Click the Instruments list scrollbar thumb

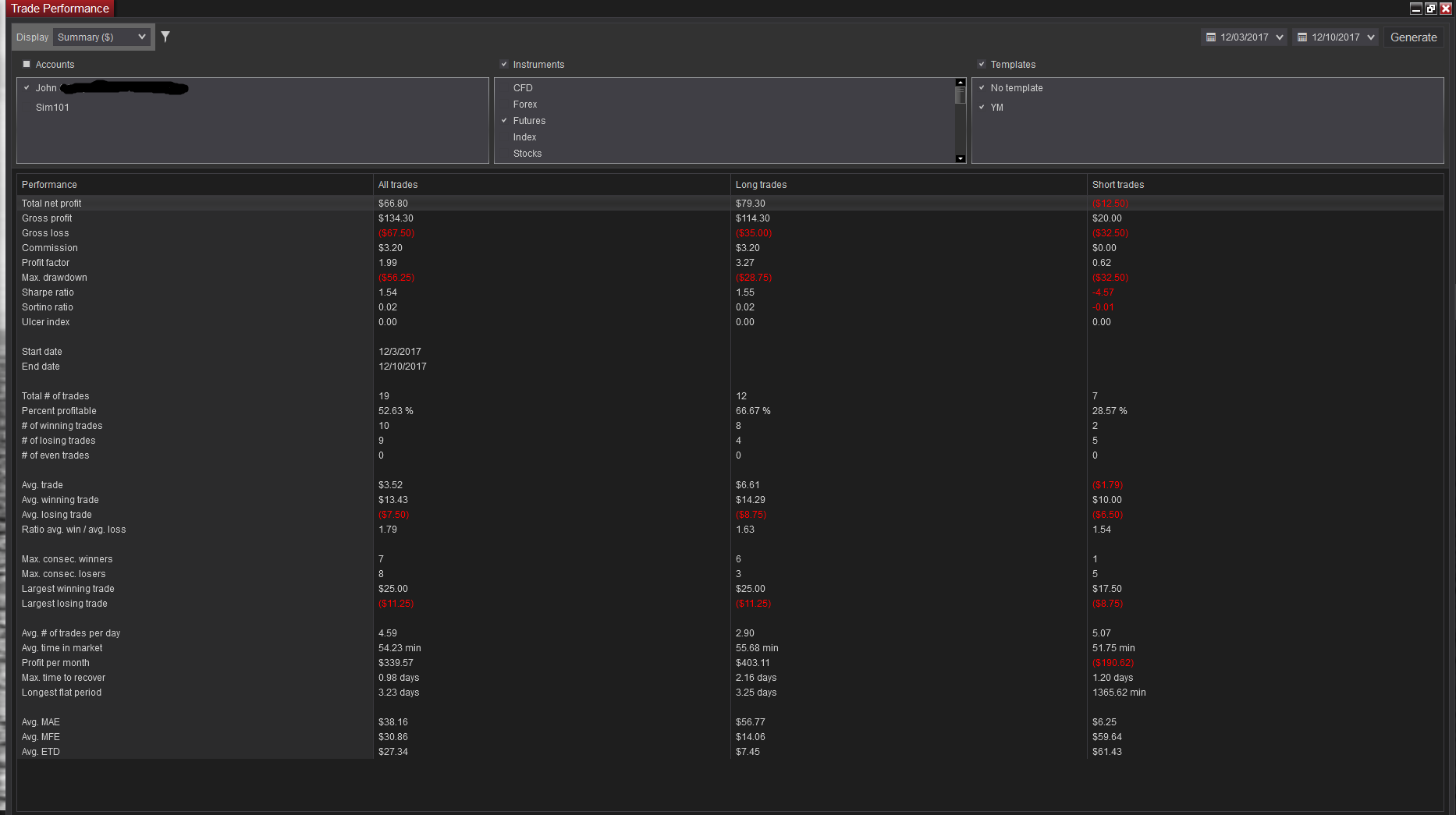pyautogui.click(x=961, y=95)
